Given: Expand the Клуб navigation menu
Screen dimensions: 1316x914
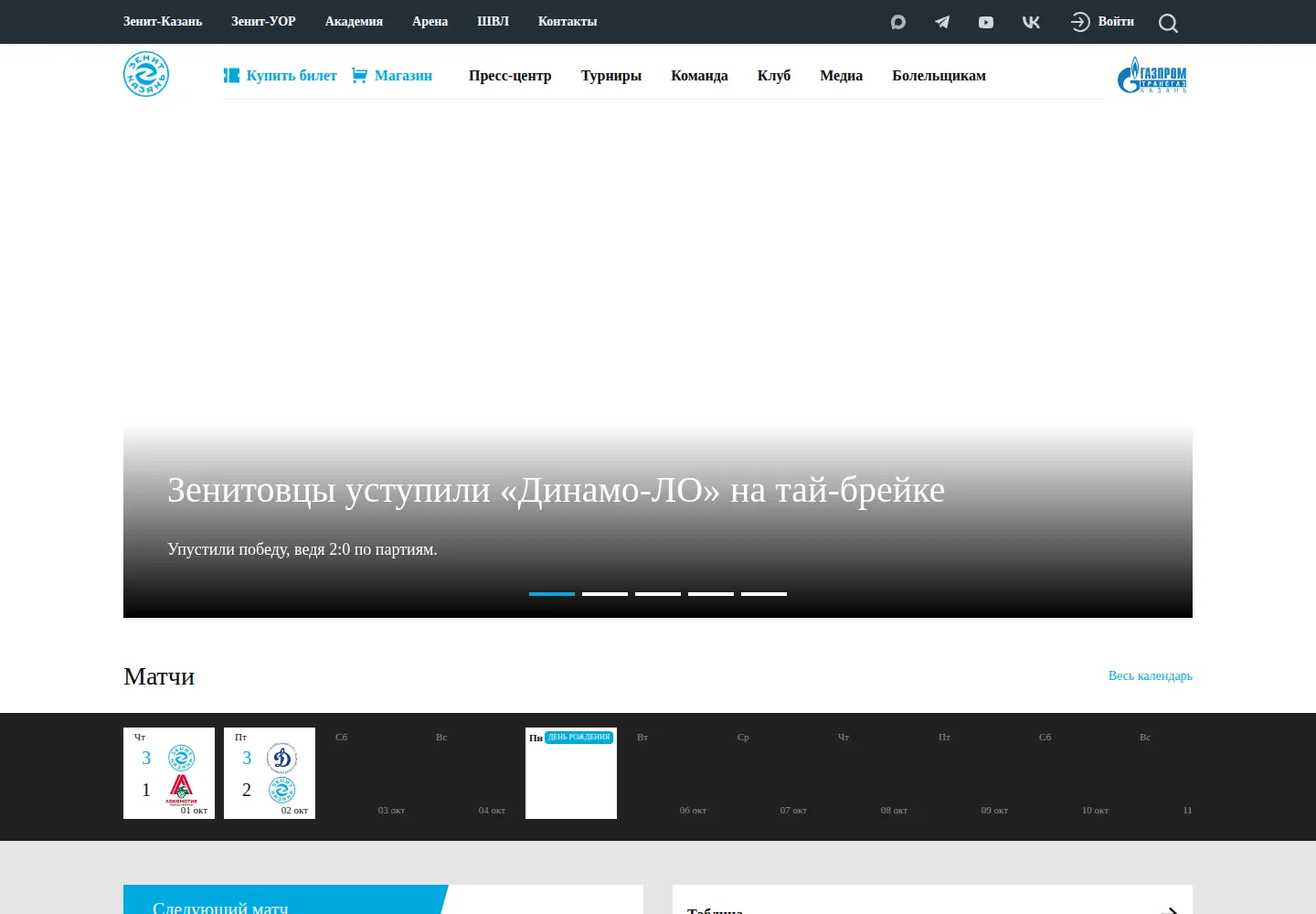Looking at the screenshot, I should (774, 76).
